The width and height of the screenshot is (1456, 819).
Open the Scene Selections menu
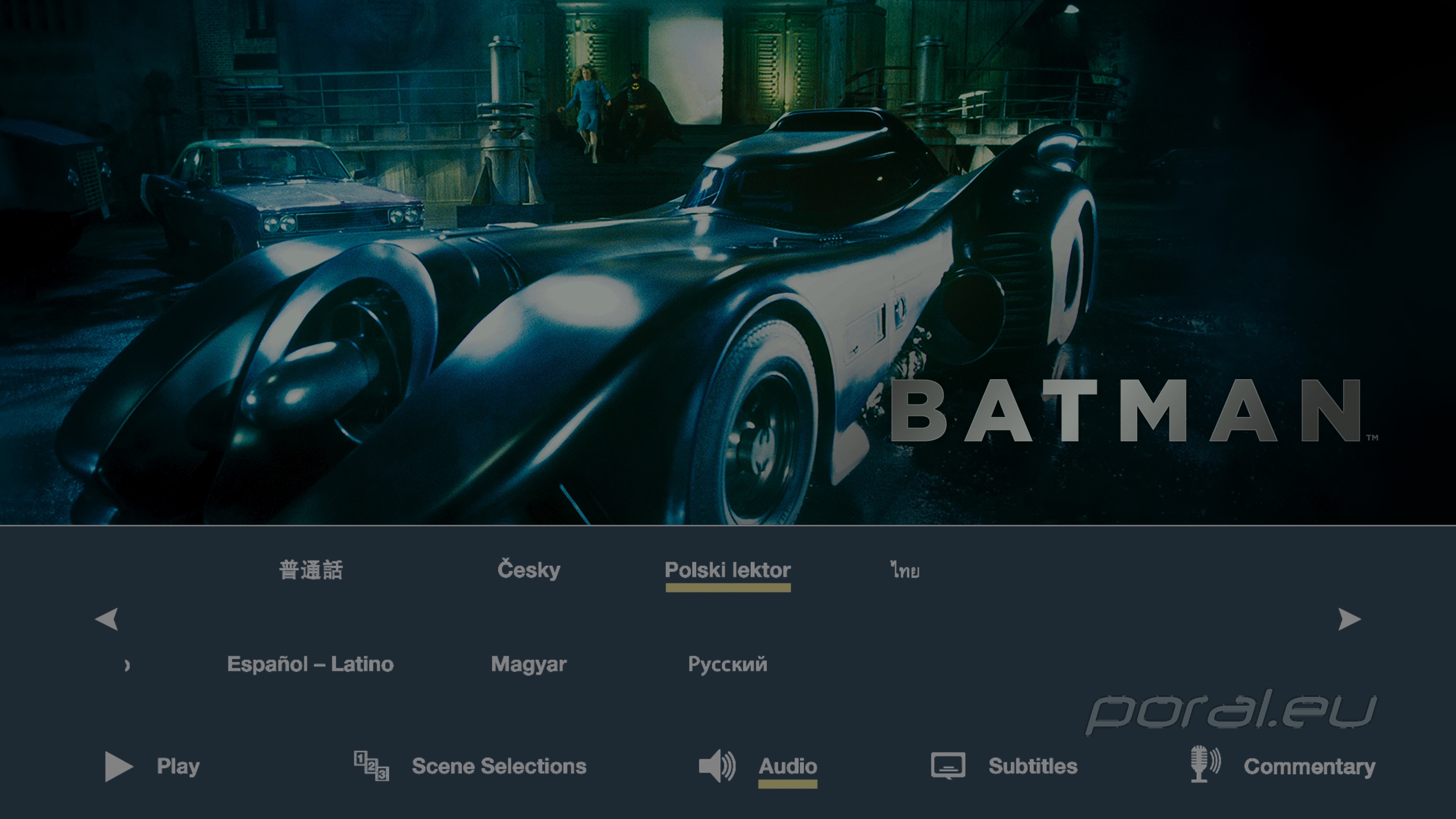[x=499, y=766]
